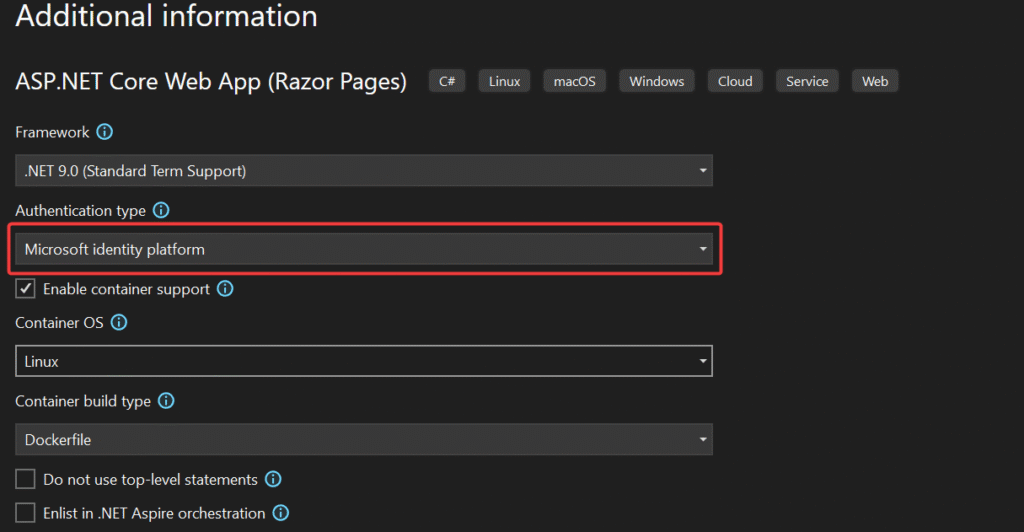1024x532 pixels.
Task: Click the C# tag
Action: pyautogui.click(x=447, y=81)
